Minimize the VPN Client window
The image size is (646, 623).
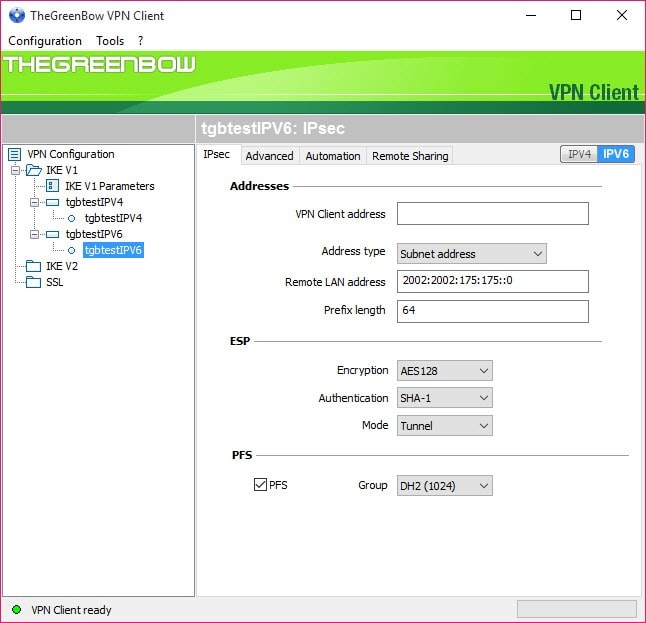[531, 16]
